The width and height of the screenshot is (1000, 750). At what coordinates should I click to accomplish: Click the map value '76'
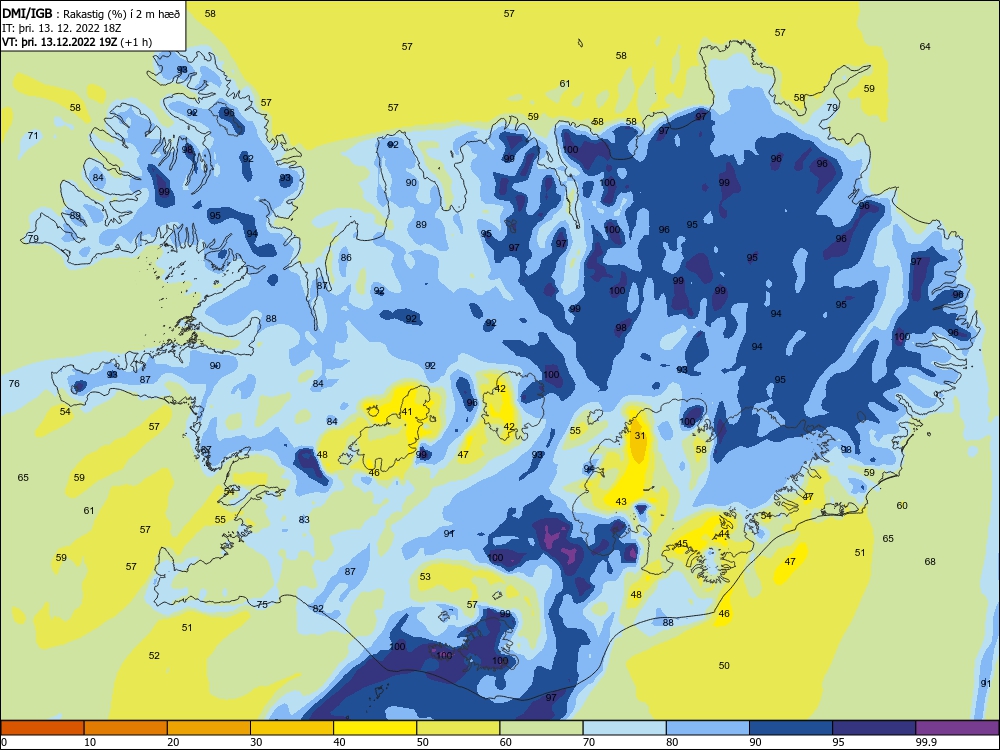tap(14, 383)
